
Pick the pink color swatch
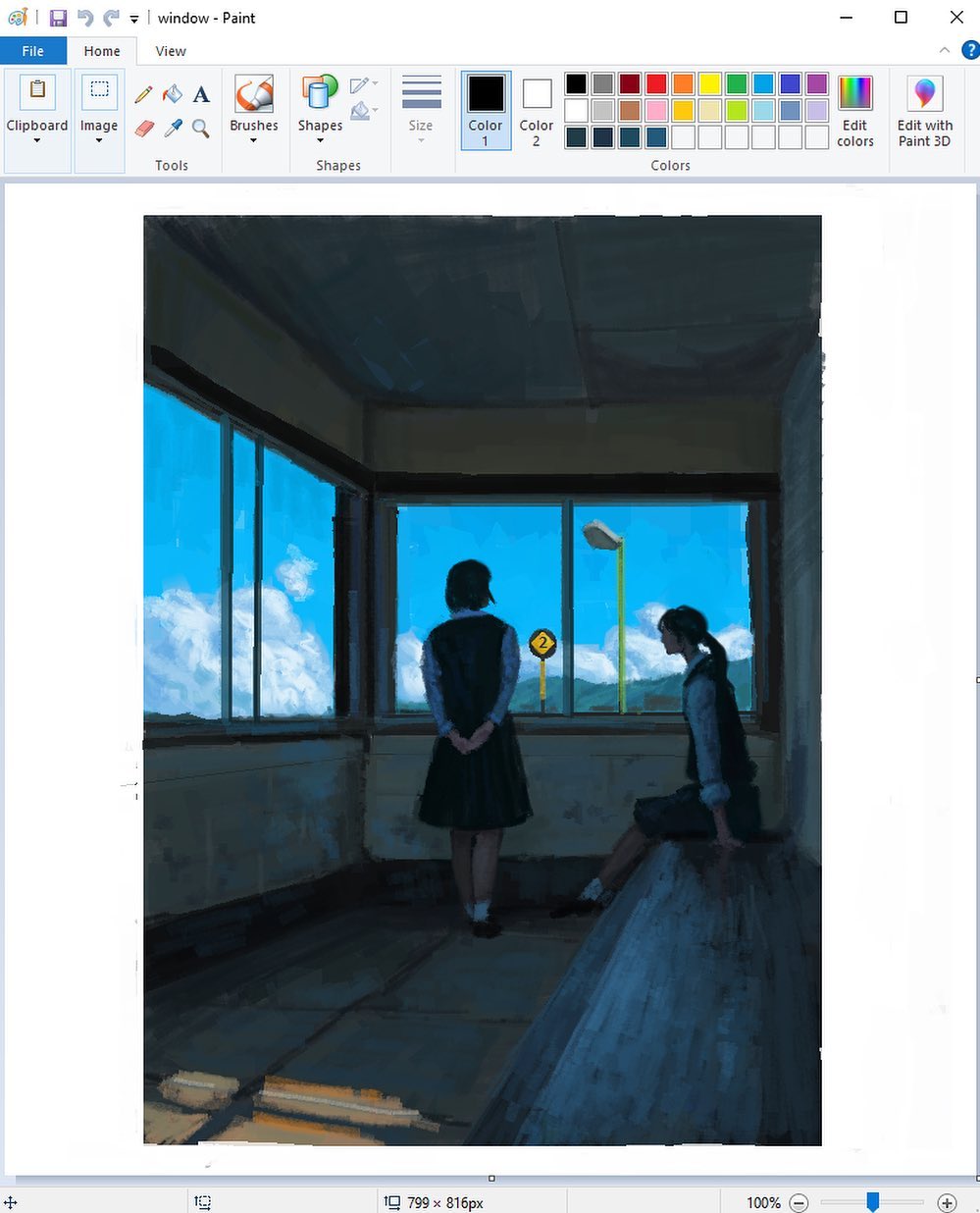[656, 110]
